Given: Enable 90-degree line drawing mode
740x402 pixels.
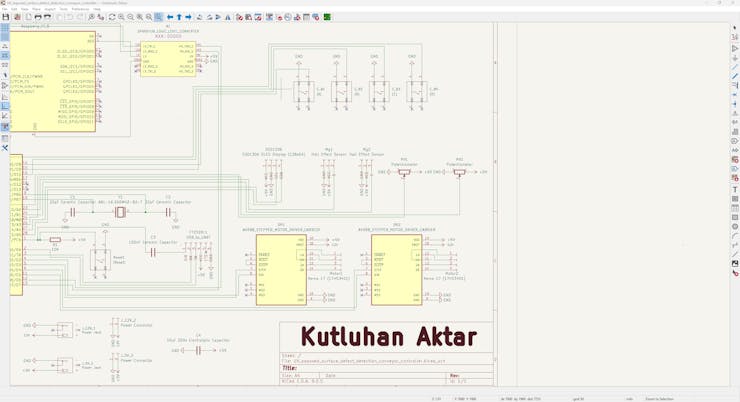Looking at the screenshot, I should pos(5,106).
